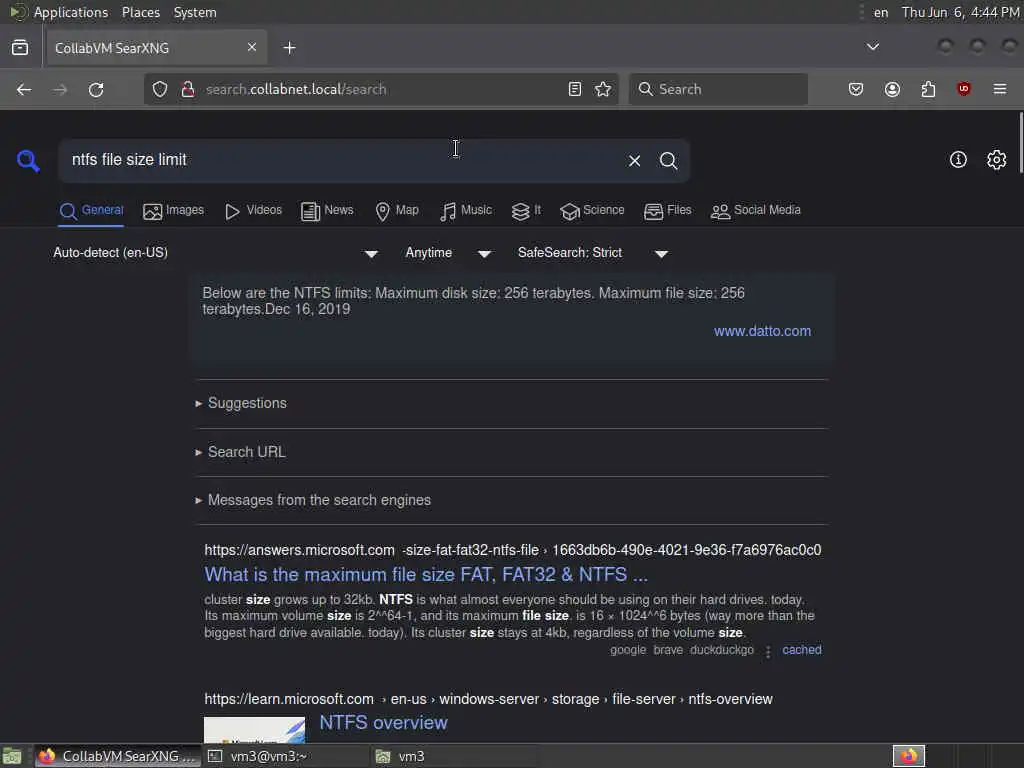Switch to the vm3@vm3 terminal in taskbar
Viewport: 1024px width, 768px height.
[x=286, y=756]
